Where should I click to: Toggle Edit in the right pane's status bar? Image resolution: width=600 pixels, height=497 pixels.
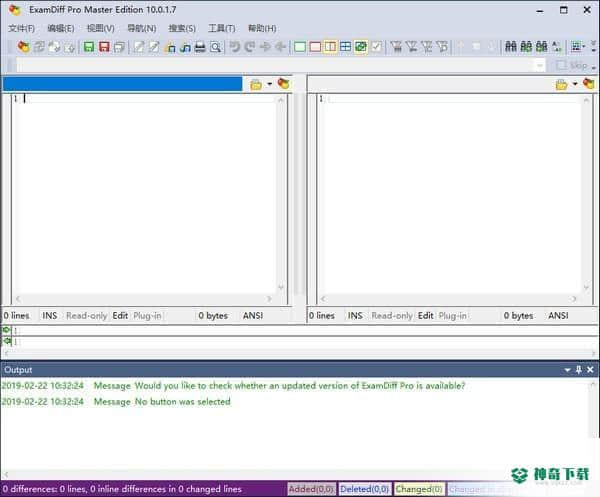click(x=426, y=316)
